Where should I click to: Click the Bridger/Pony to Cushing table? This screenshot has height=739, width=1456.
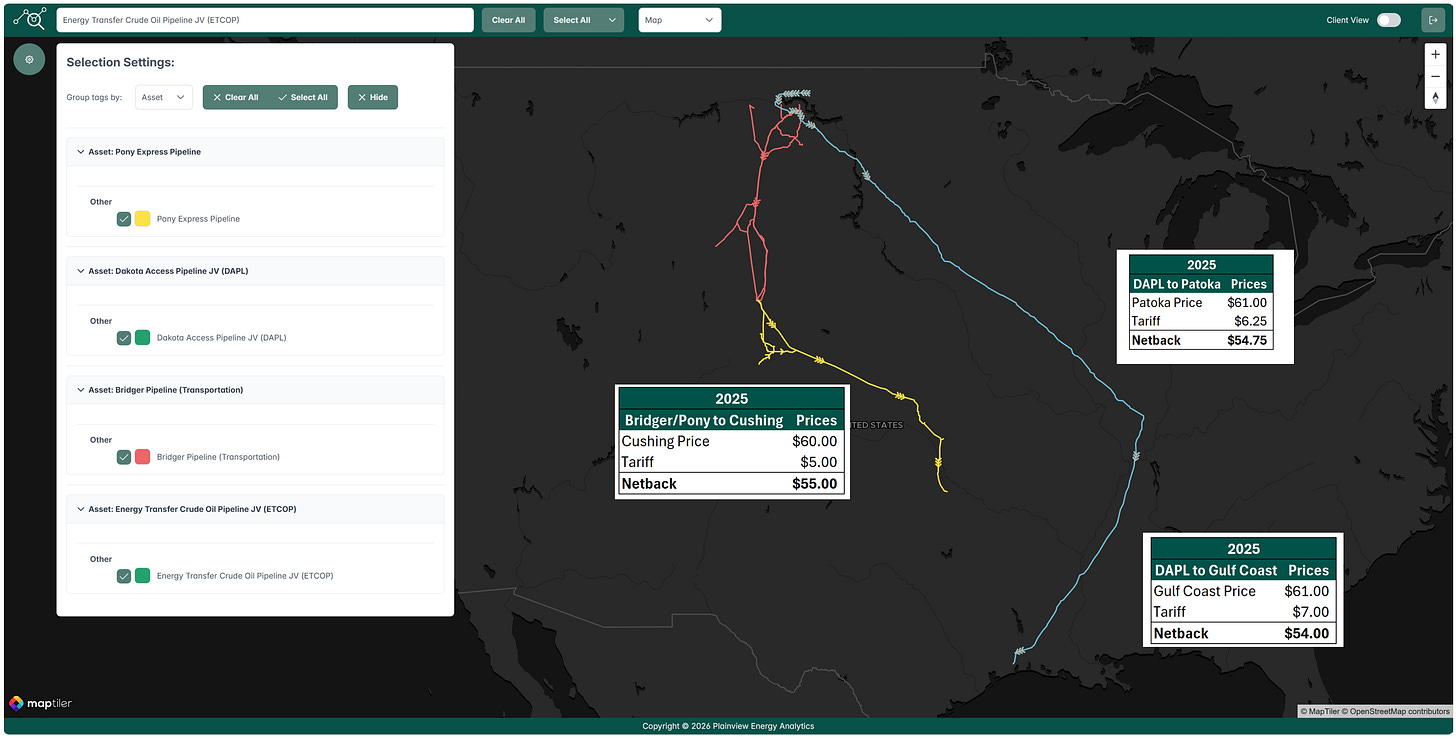click(x=732, y=441)
